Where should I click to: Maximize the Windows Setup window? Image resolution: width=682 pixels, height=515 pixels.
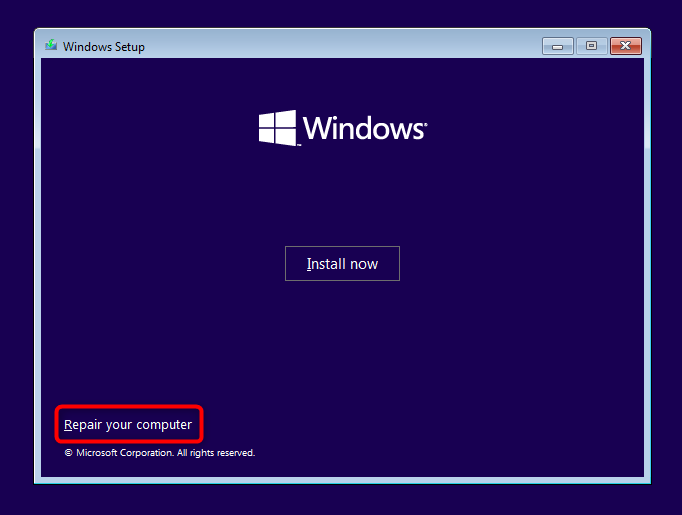(591, 46)
